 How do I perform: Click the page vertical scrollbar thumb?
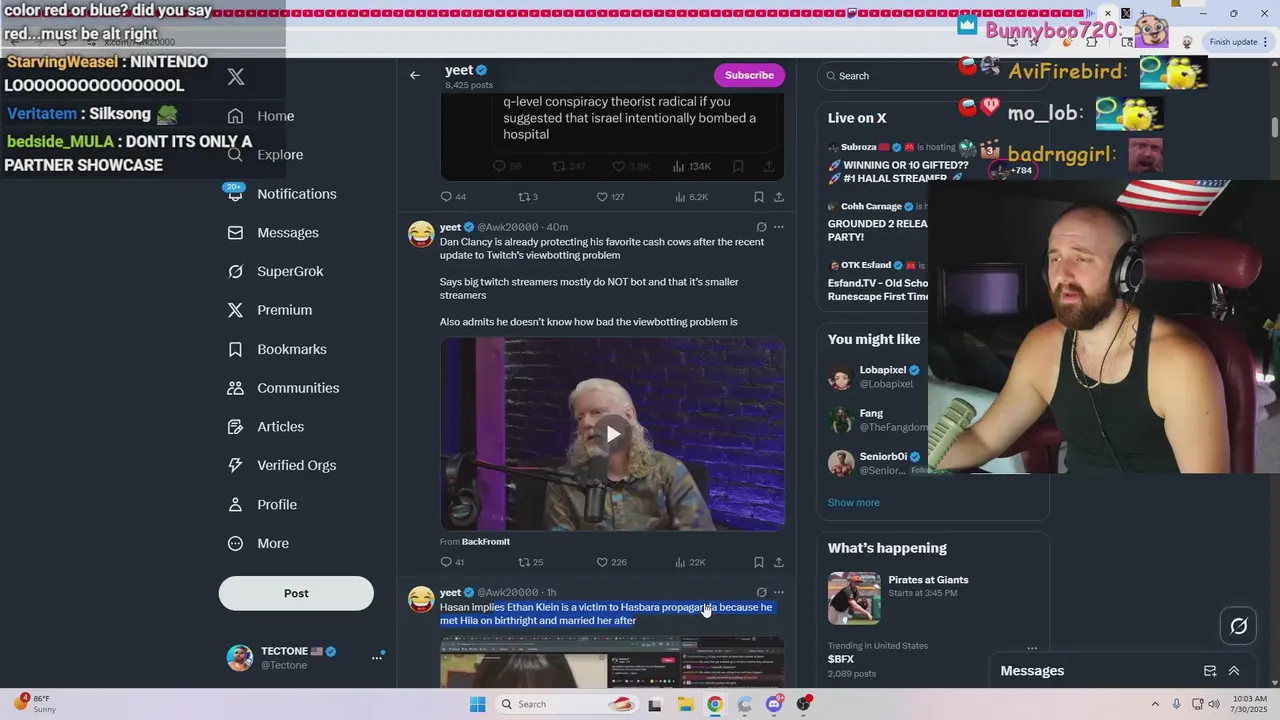[1274, 129]
